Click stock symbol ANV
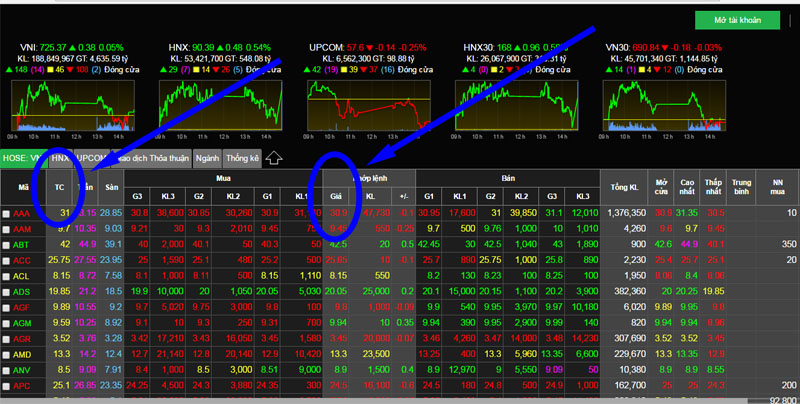This screenshot has width=800, height=404. click(x=21, y=370)
